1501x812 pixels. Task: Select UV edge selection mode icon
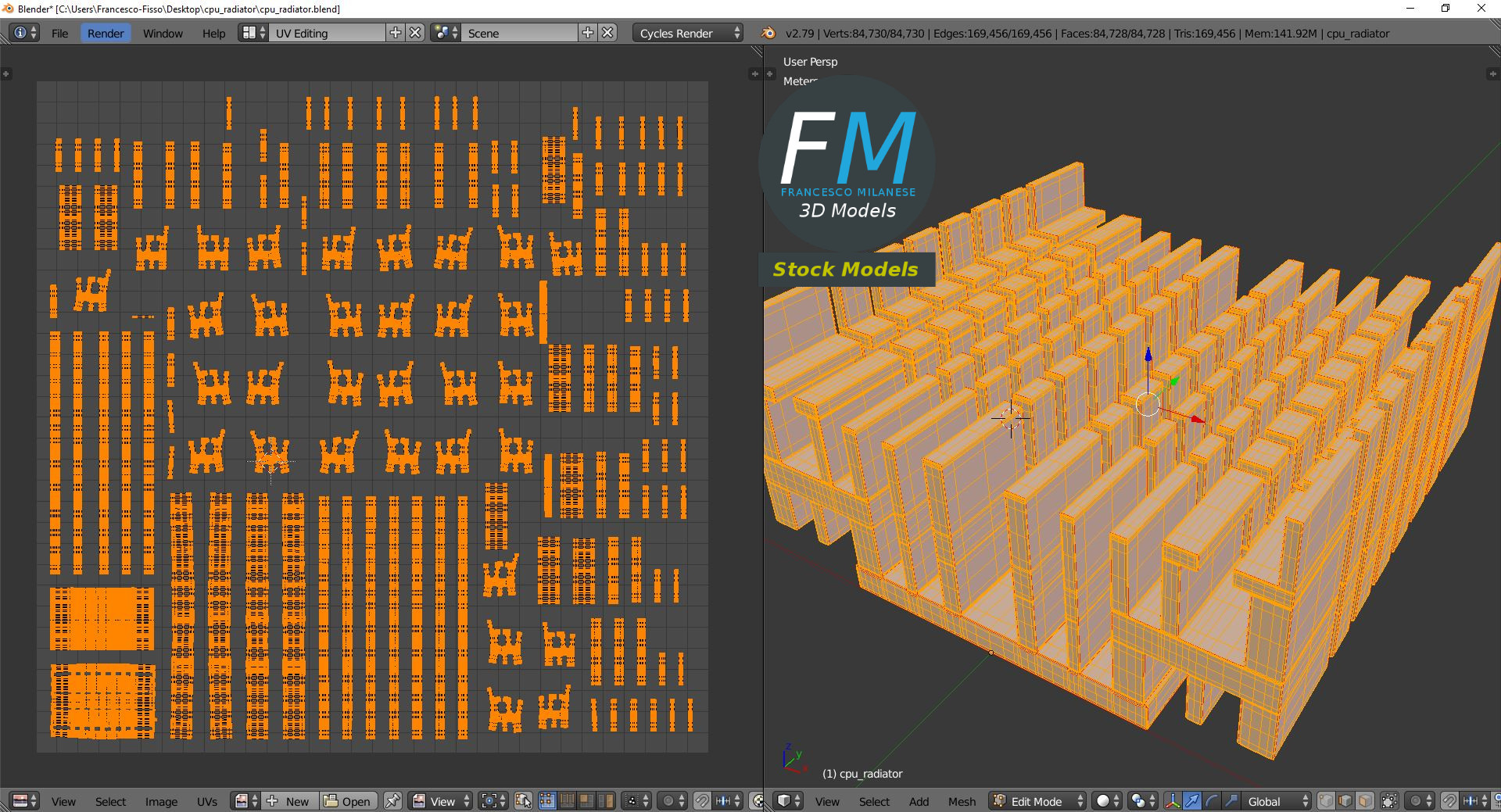click(567, 801)
